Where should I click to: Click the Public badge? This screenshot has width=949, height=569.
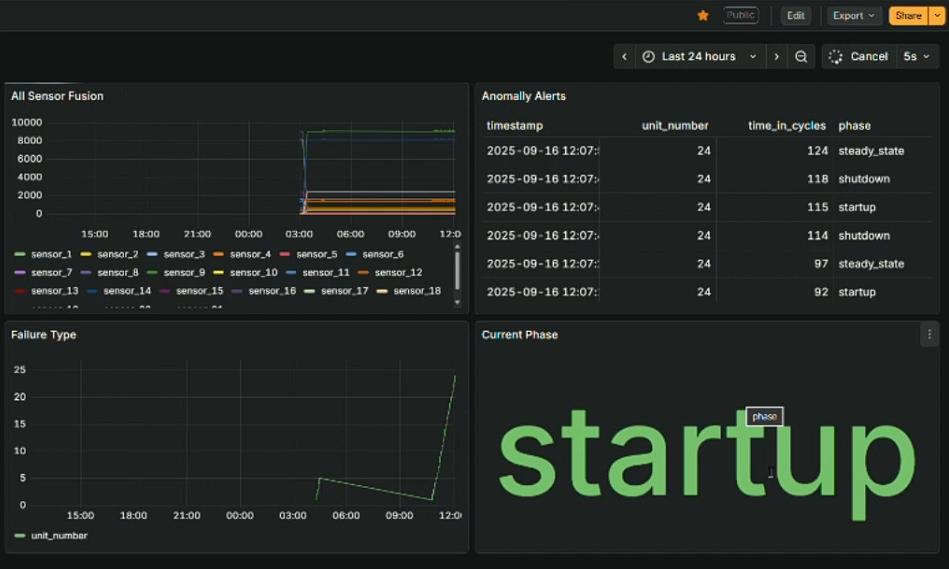[x=741, y=15]
